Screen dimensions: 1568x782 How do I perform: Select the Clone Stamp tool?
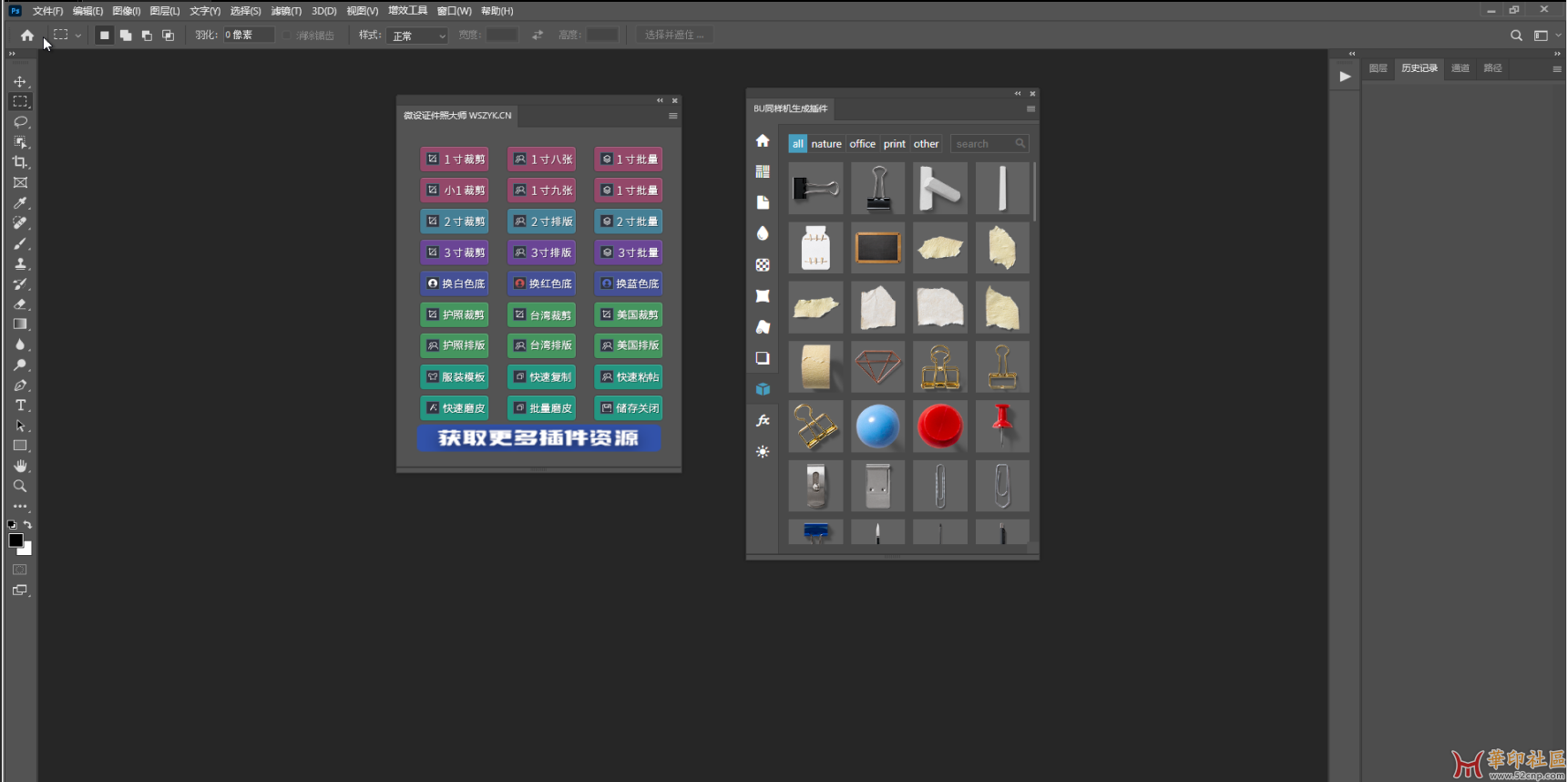click(x=19, y=263)
